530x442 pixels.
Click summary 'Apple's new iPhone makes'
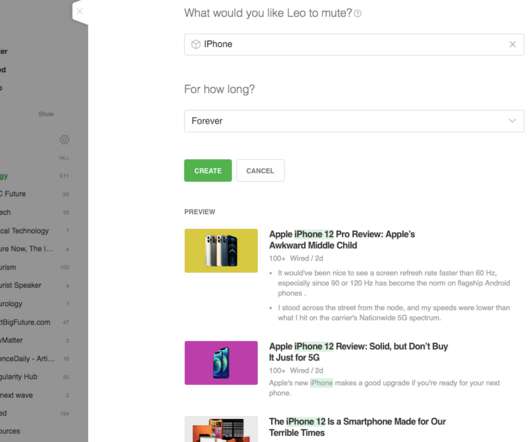[384, 388]
